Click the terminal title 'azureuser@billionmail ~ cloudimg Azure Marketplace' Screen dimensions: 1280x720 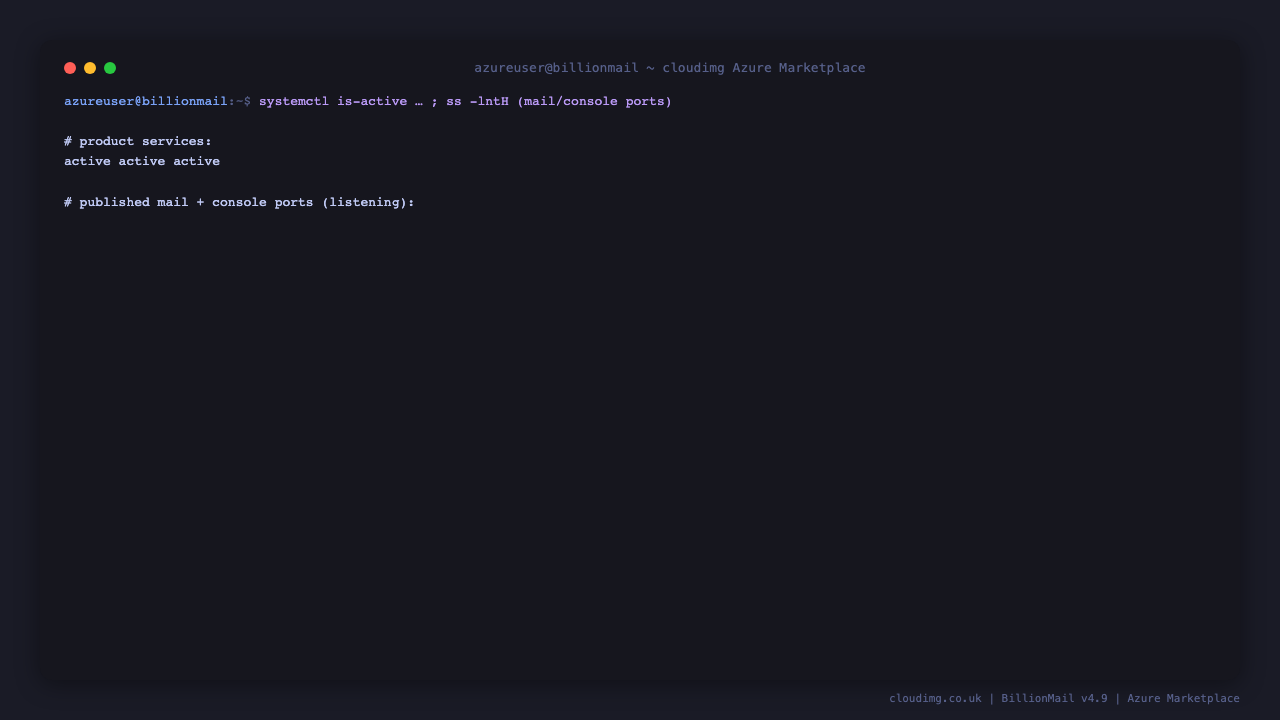tap(670, 68)
